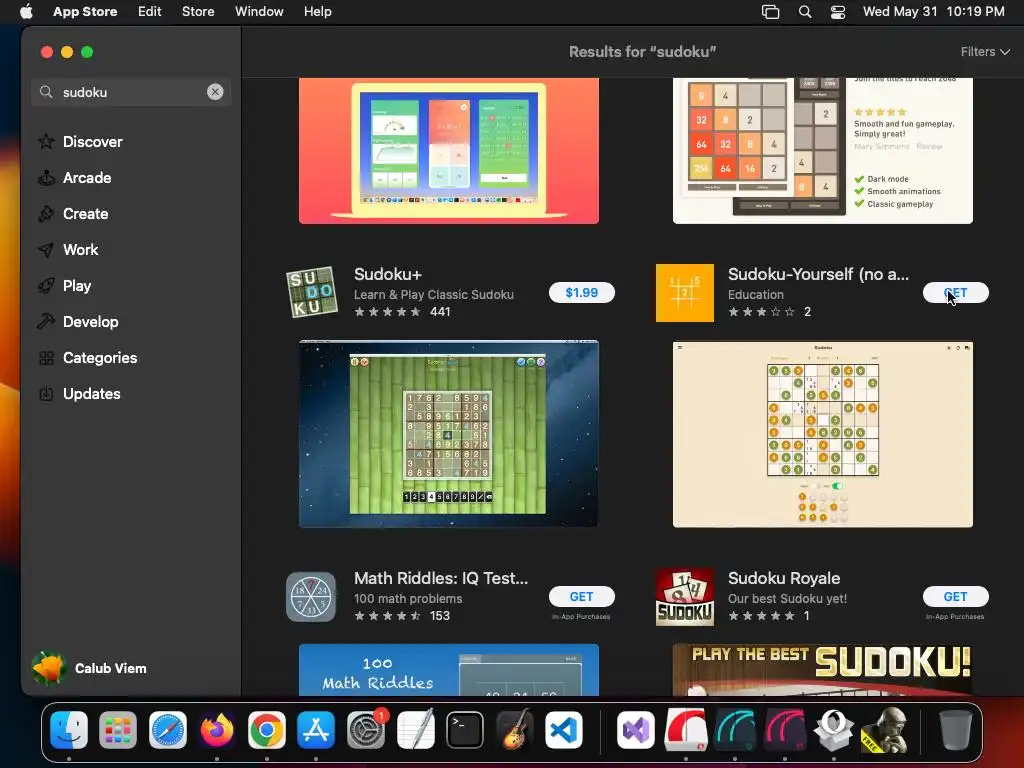Open the Apple menu

pyautogui.click(x=25, y=12)
